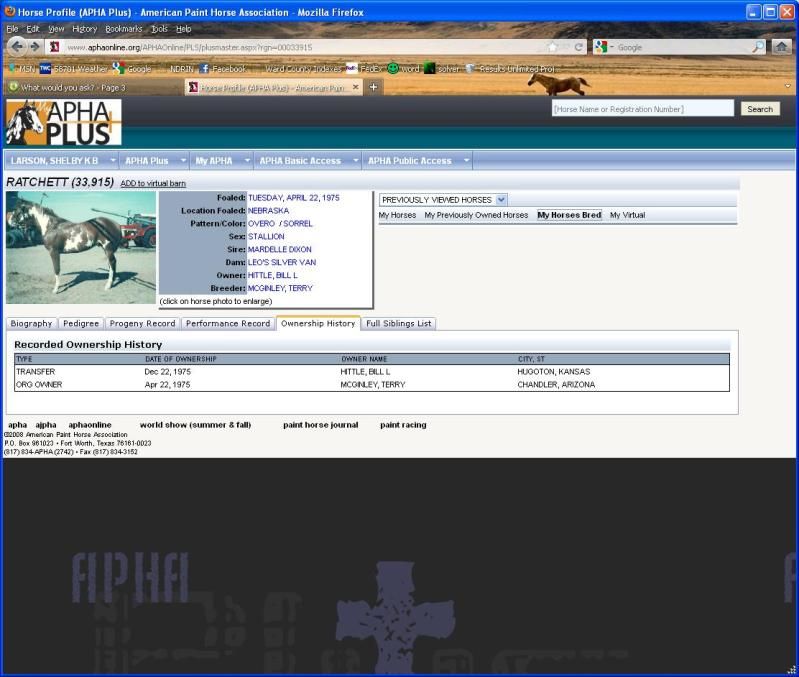Click the site favicon in address bar

[55, 47]
